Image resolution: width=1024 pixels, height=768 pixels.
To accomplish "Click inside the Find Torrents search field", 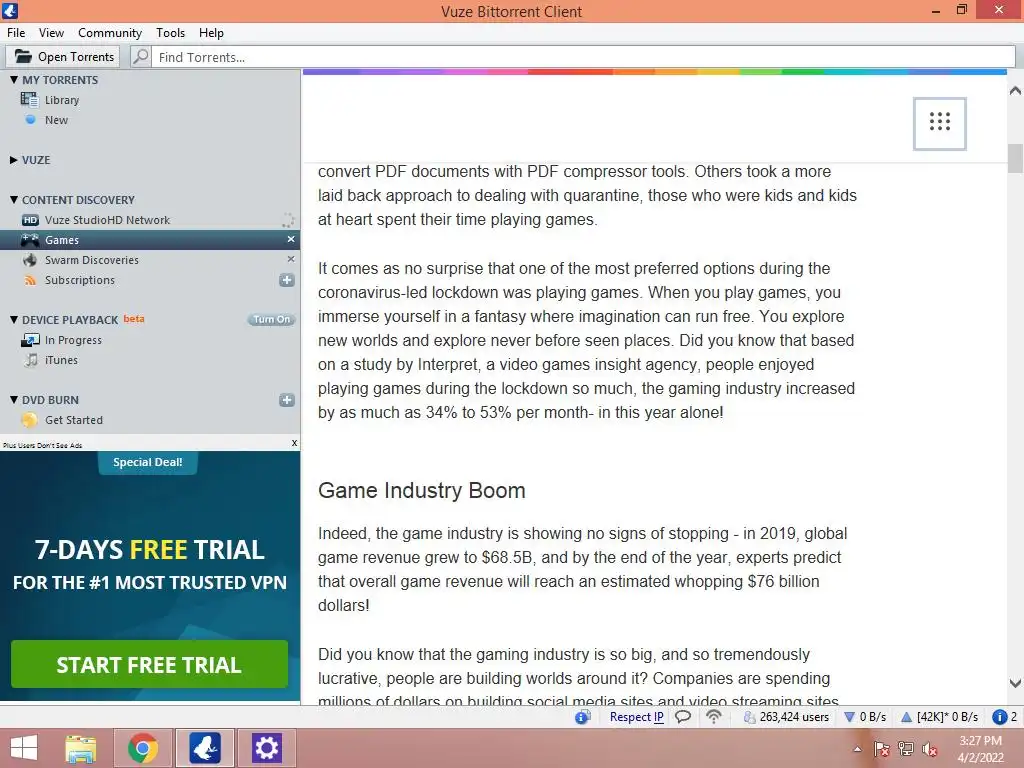I will [x=583, y=57].
